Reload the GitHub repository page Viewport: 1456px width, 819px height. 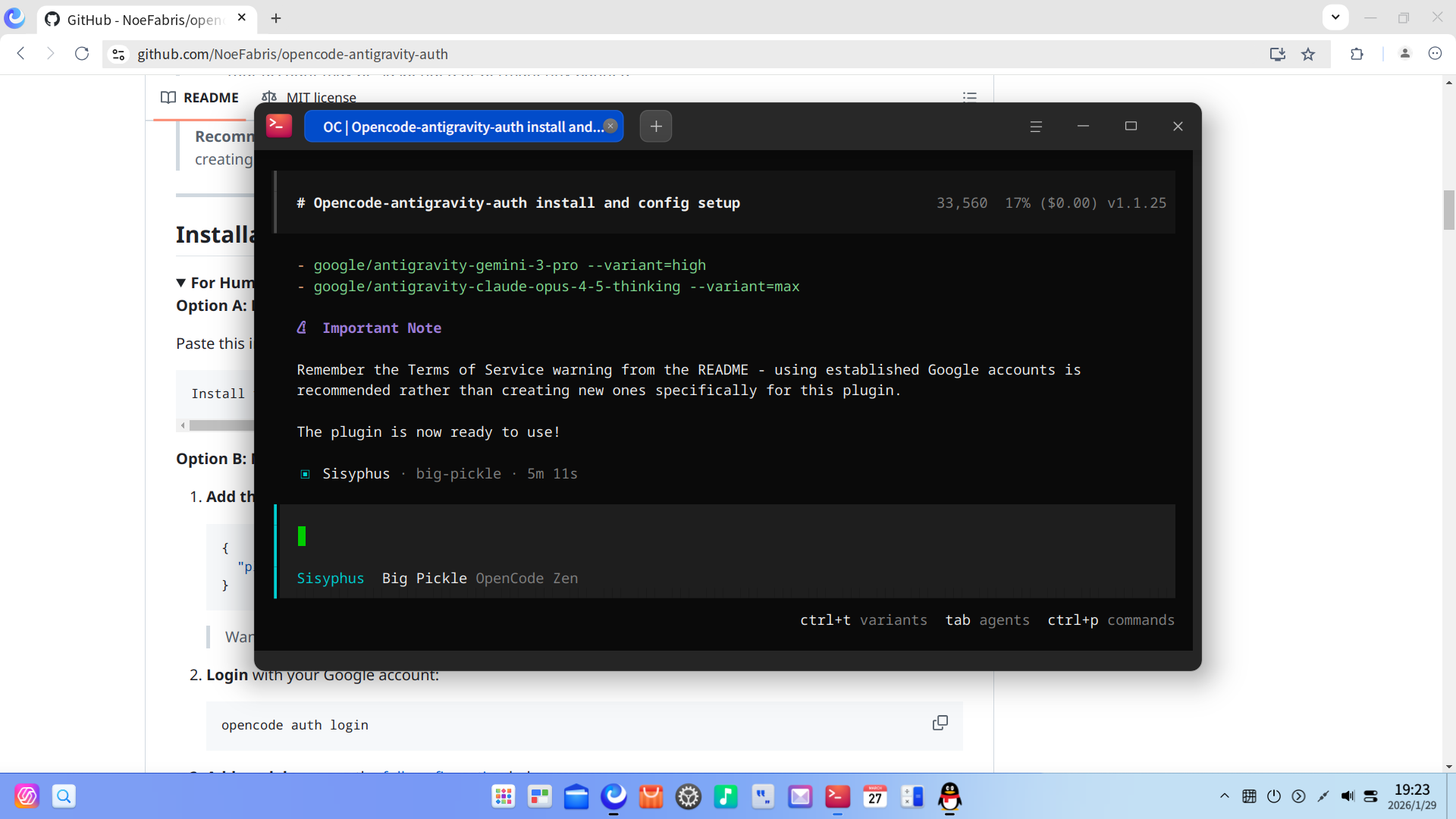[x=81, y=54]
